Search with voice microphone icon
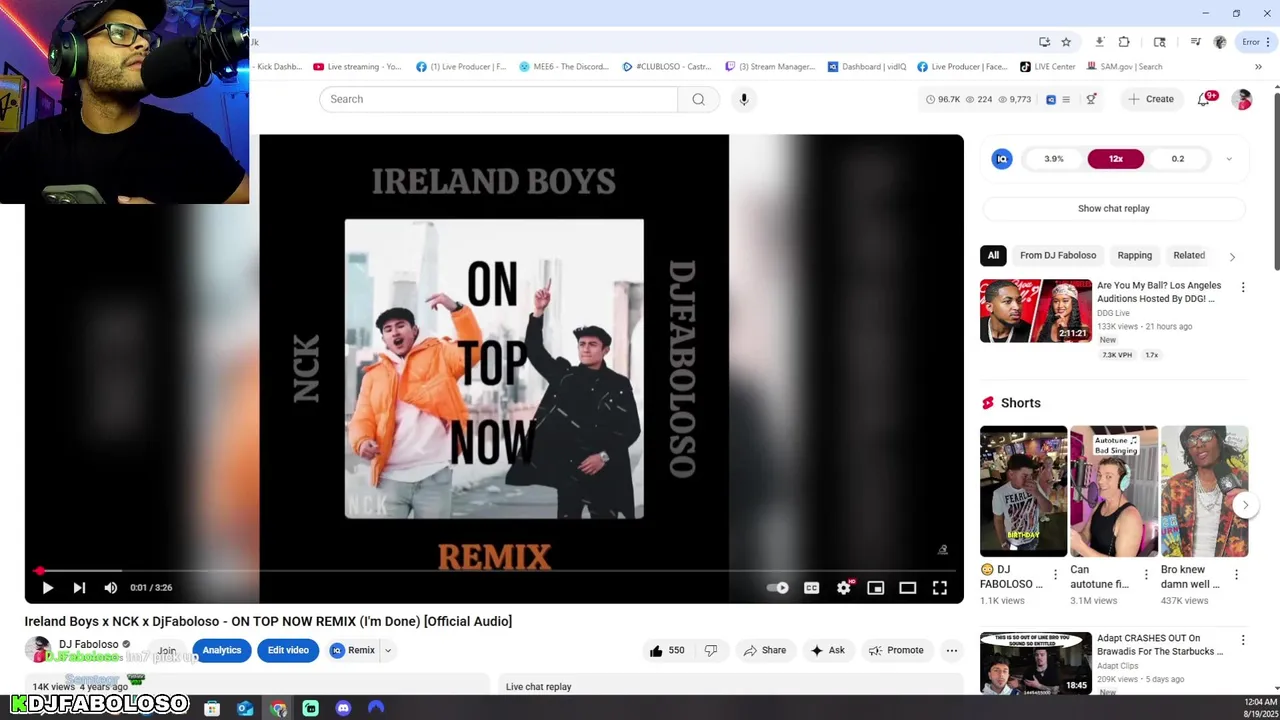Viewport: 1280px width, 720px height. click(x=744, y=99)
